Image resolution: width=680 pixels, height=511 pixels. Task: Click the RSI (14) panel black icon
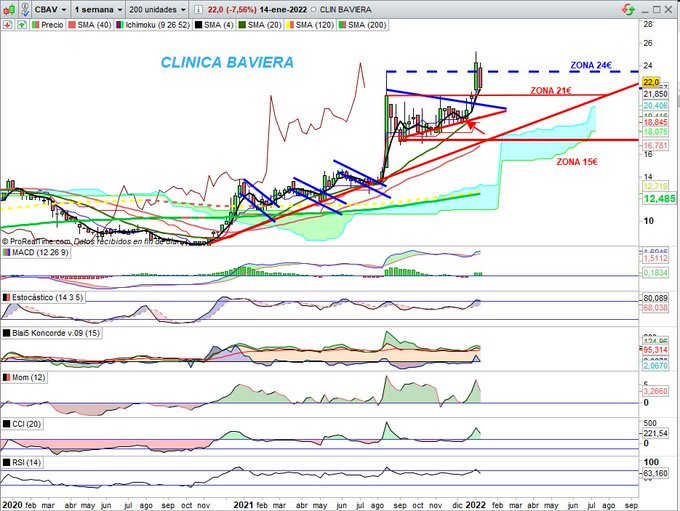(7, 462)
